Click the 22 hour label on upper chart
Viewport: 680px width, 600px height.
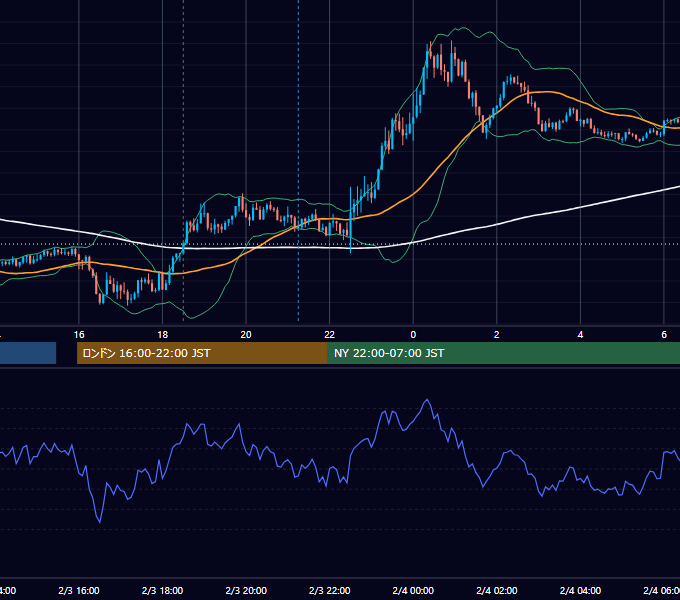(330, 335)
